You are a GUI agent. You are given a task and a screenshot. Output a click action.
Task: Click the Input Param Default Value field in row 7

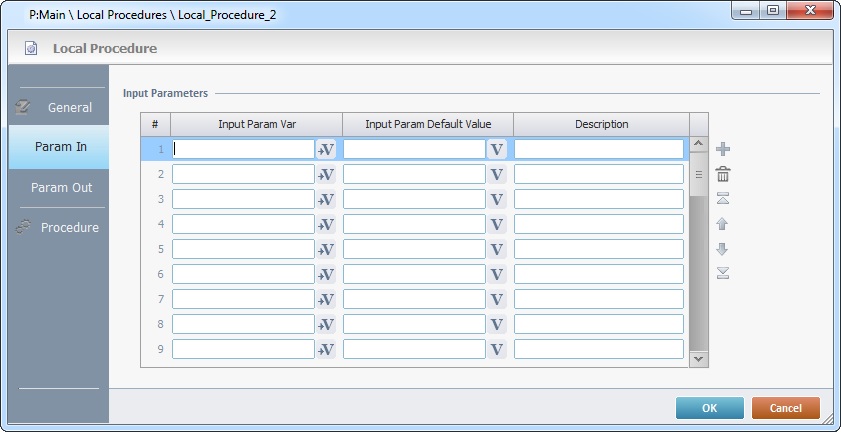(x=414, y=299)
